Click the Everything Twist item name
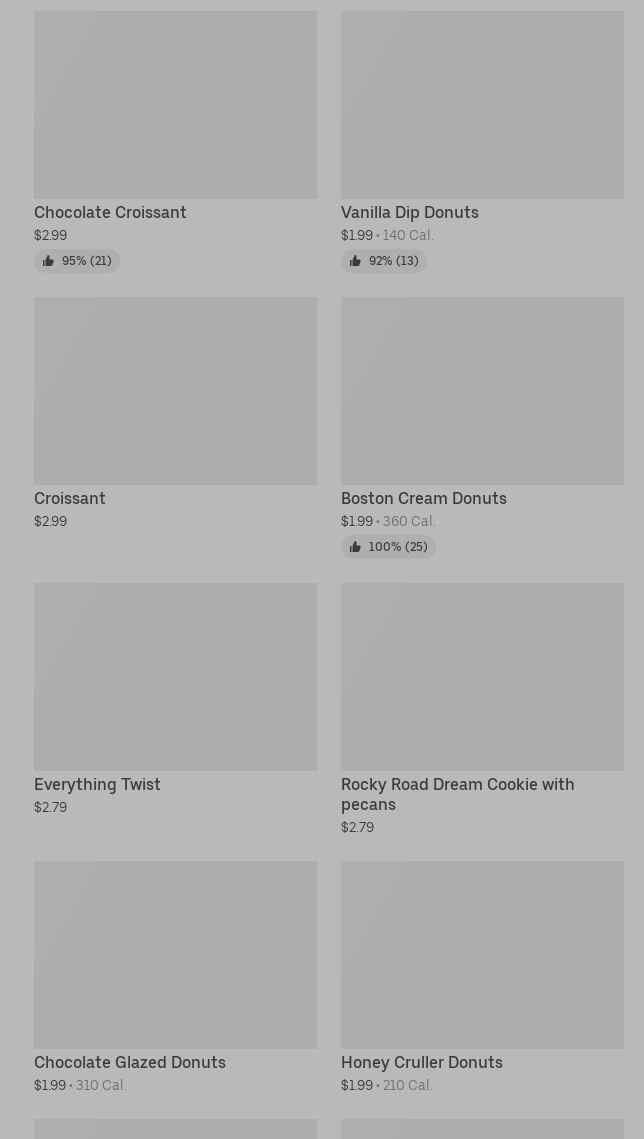The image size is (644, 1139). 97,785
